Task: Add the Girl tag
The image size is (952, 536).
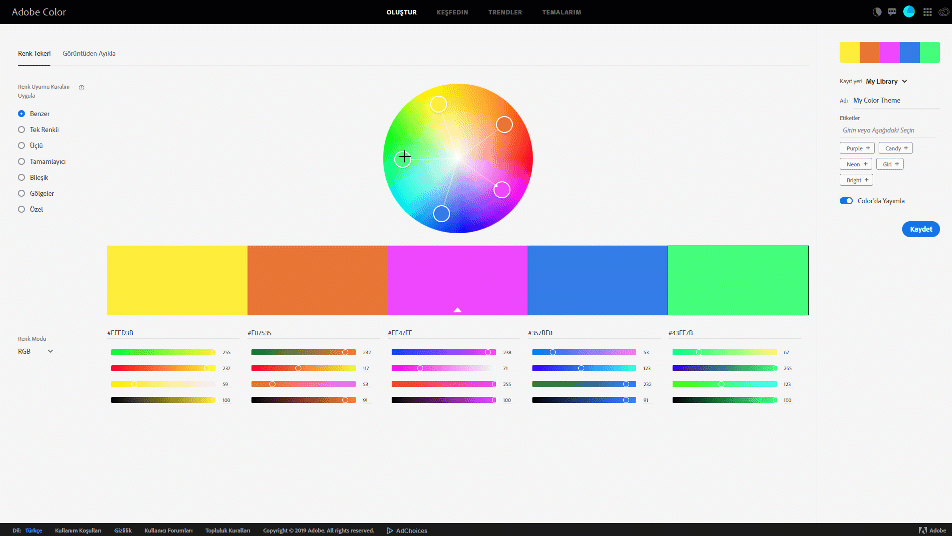Action: pyautogui.click(x=889, y=164)
